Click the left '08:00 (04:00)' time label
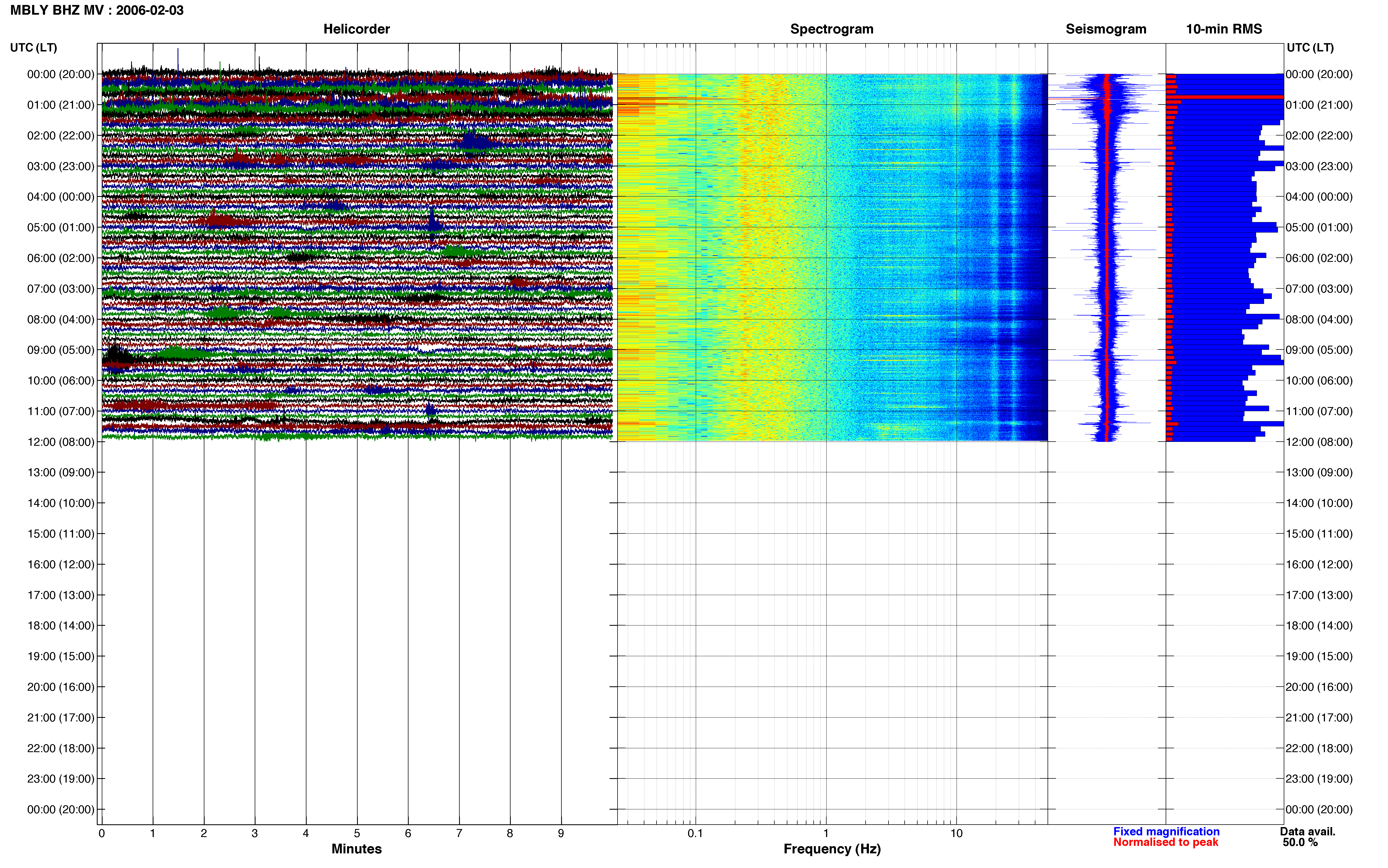The image size is (1388, 868). 61,319
